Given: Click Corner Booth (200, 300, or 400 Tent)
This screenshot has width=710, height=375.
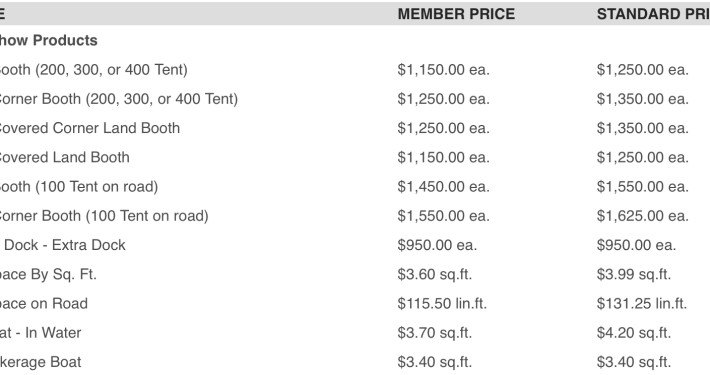Looking at the screenshot, I should pos(118,99).
